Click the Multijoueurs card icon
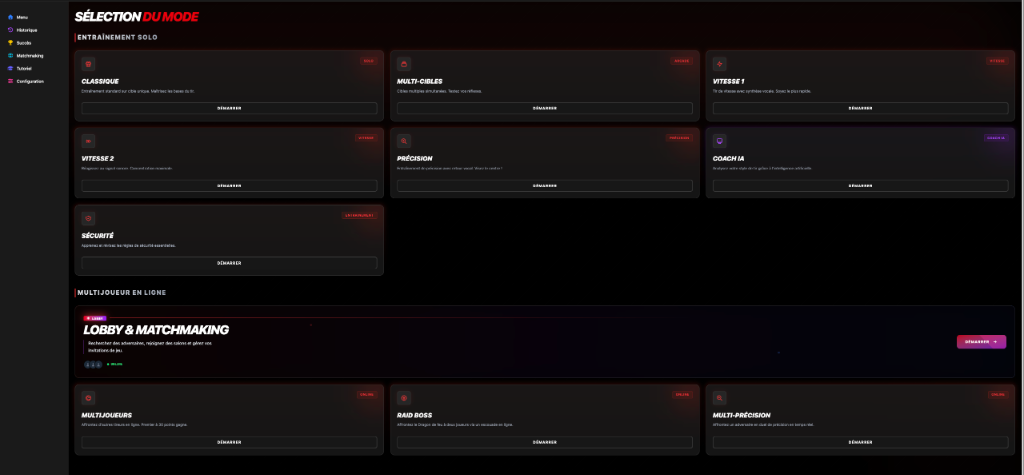 click(x=88, y=398)
